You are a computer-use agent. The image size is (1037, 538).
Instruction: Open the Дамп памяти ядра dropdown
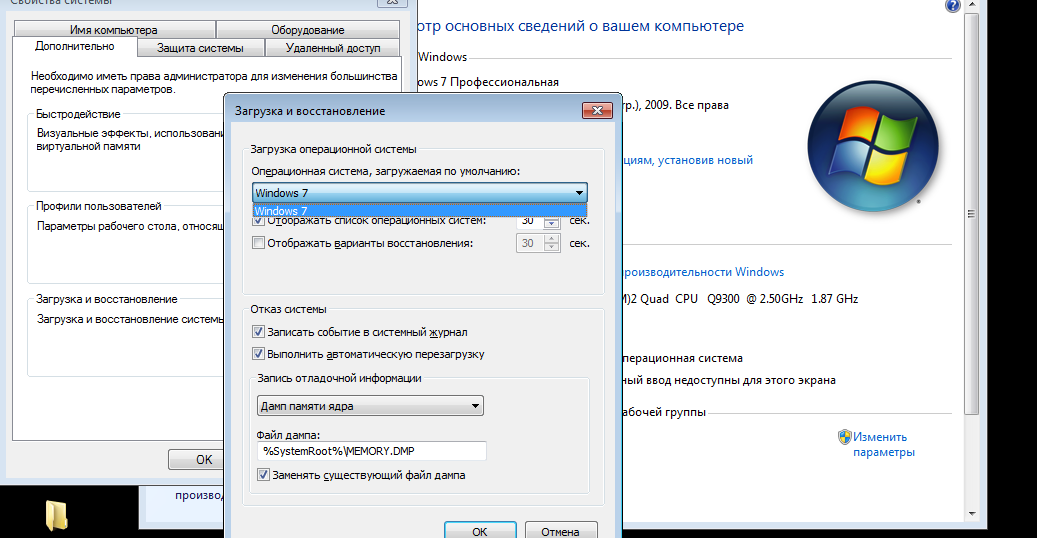[370, 406]
